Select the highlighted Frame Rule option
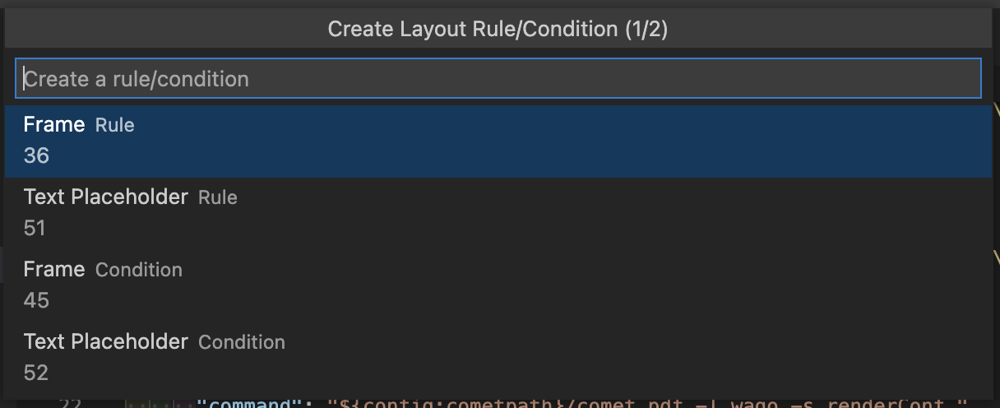This screenshot has width=1000, height=408. coord(498,141)
